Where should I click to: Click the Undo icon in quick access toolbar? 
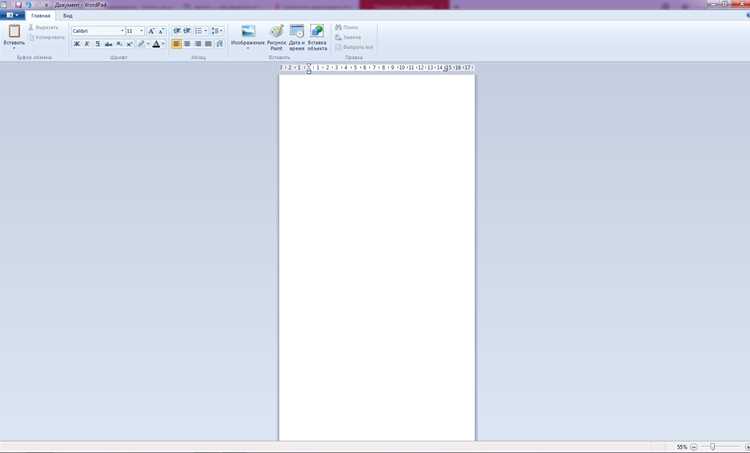[29, 5]
